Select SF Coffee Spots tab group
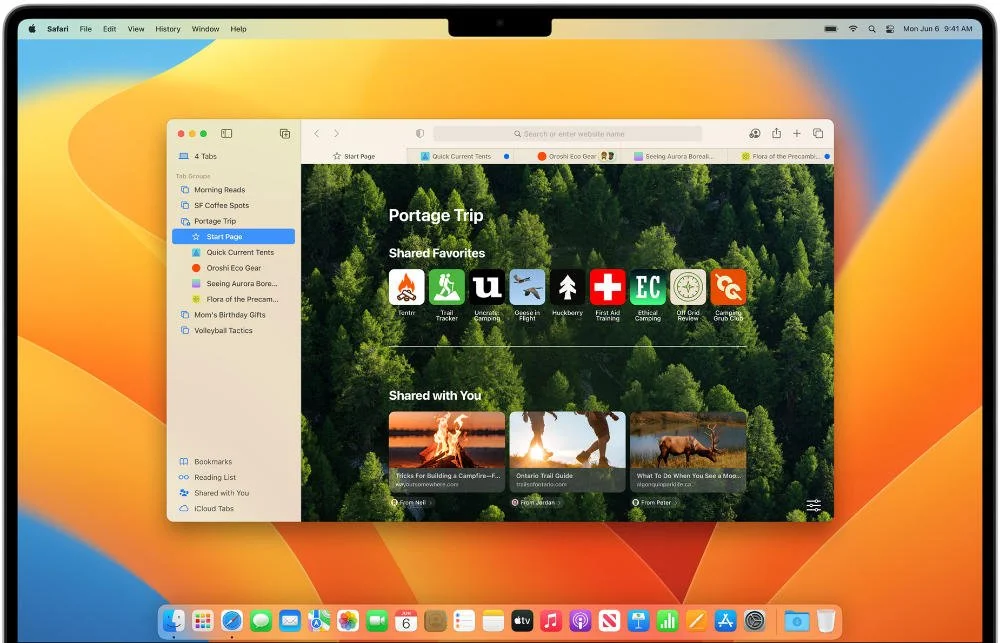 [233, 205]
